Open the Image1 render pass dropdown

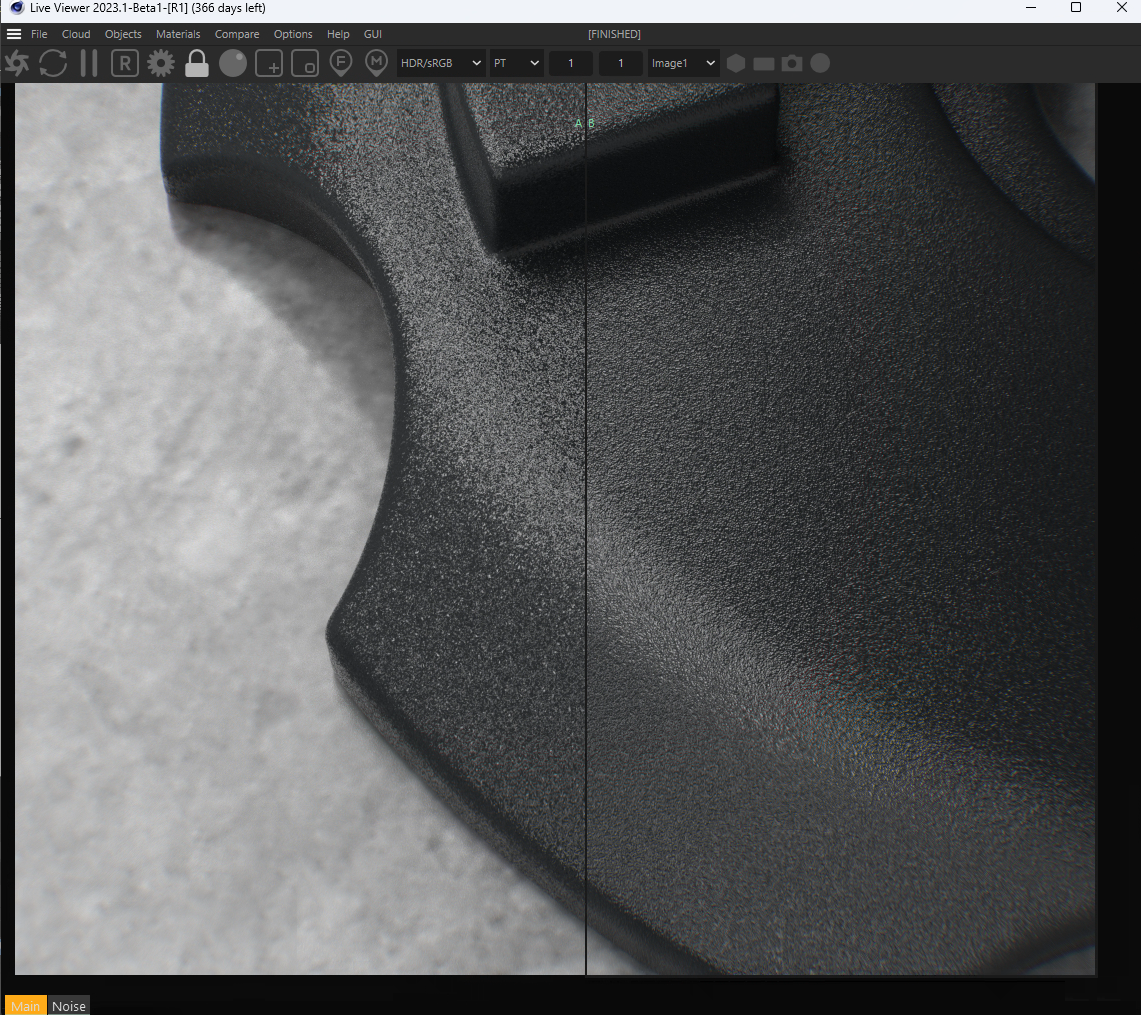pyautogui.click(x=683, y=63)
